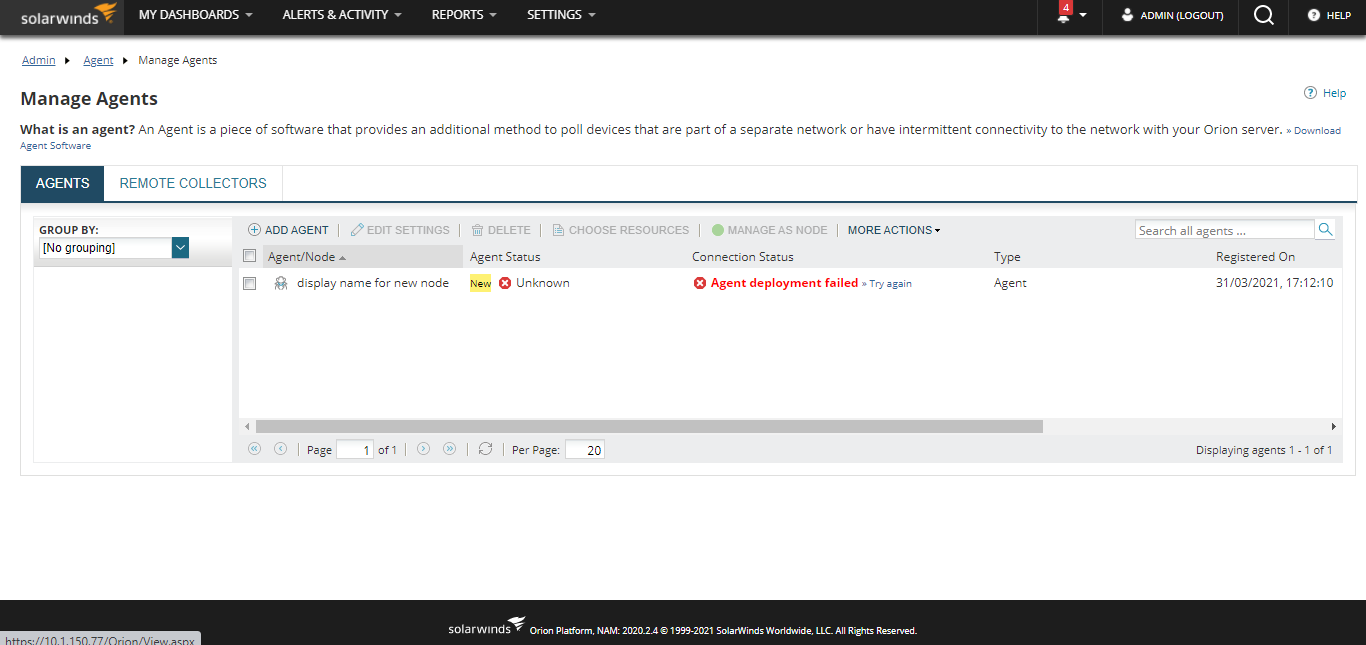Expand the notifications dropdown arrow
The width and height of the screenshot is (1366, 645).
point(1083,16)
